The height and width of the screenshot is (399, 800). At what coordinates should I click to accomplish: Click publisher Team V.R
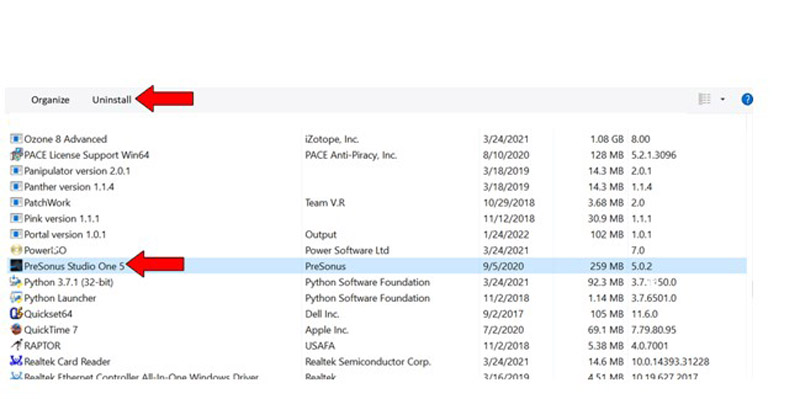pos(325,203)
